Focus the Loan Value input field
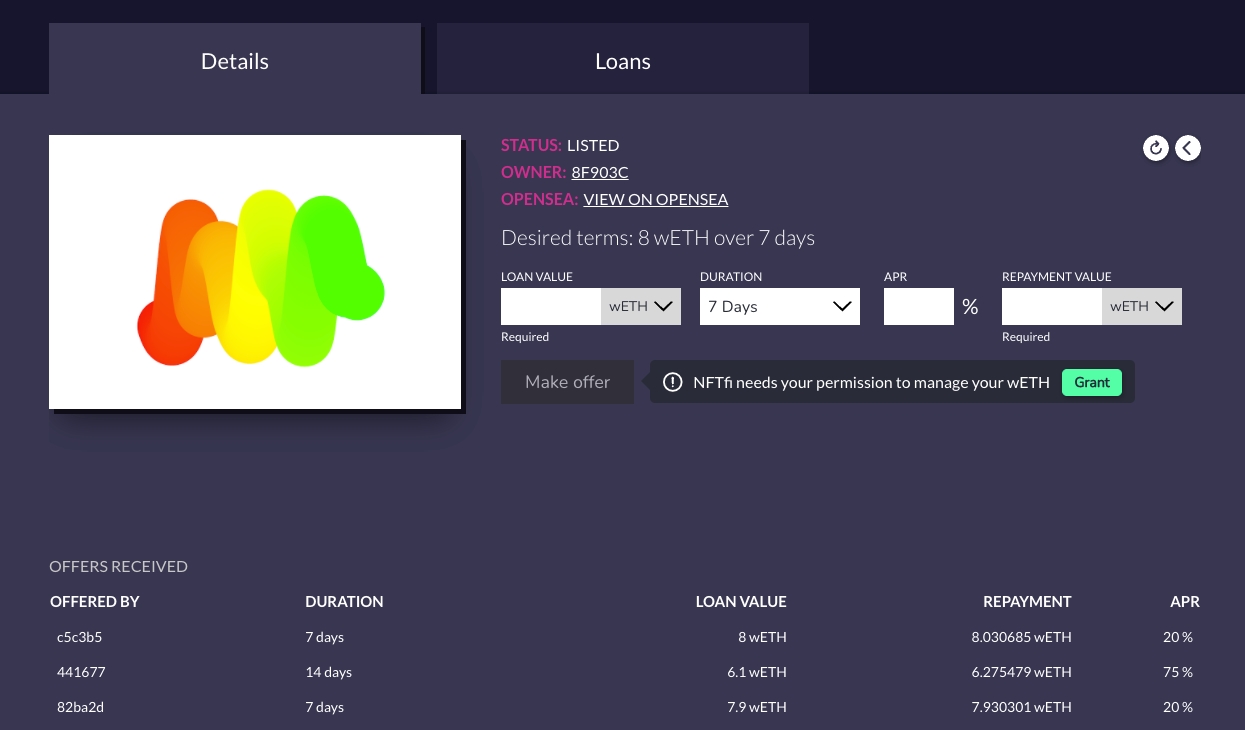This screenshot has height=730, width=1245. click(551, 307)
